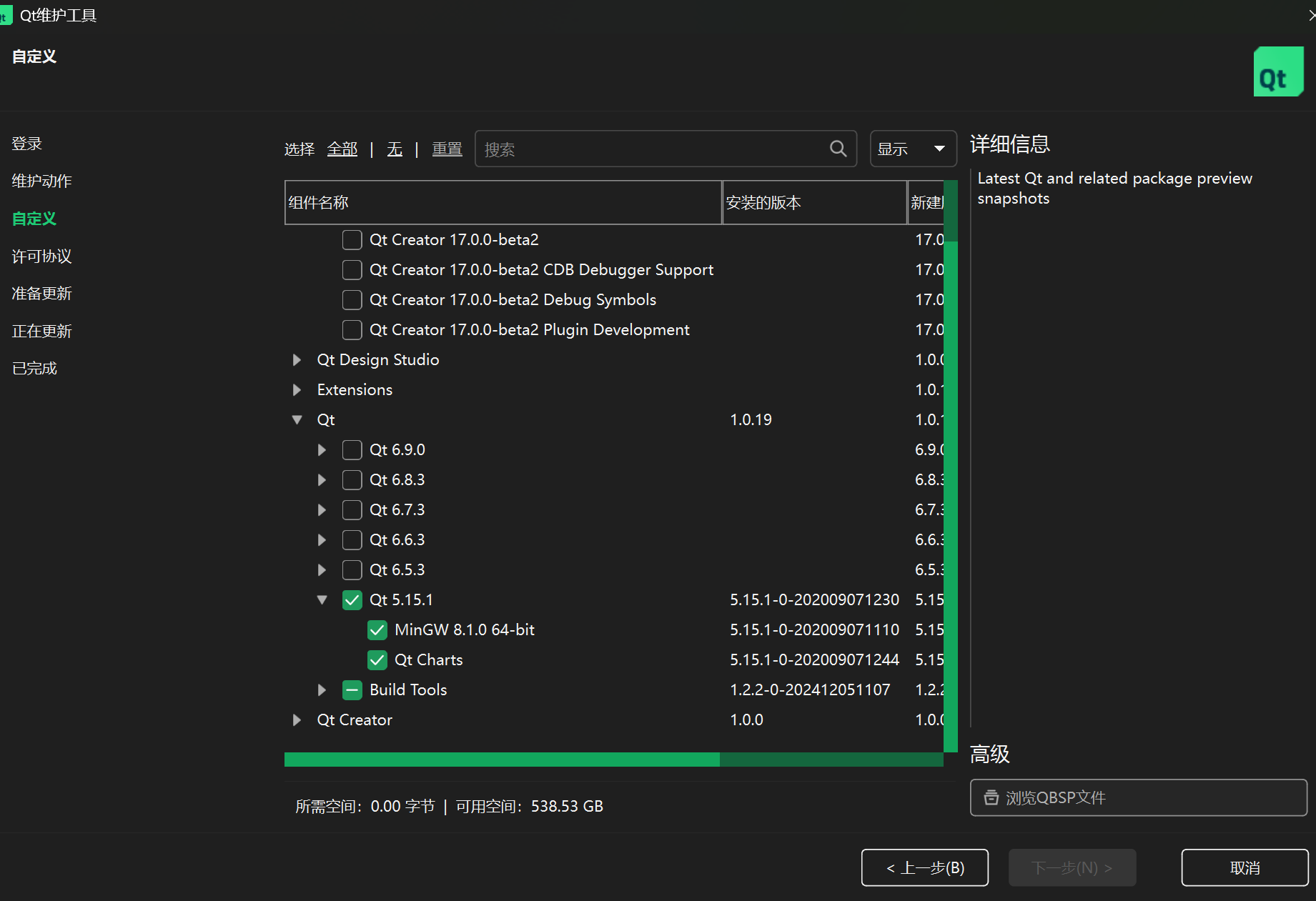This screenshot has width=1316, height=901.
Task: Click the Qt maintenance tool title icon
Action: click(5, 16)
